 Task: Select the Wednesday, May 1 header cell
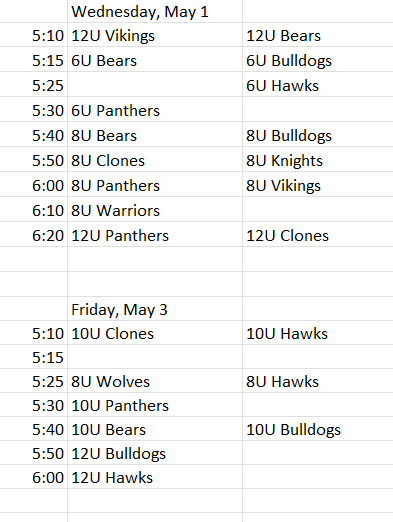point(155,11)
